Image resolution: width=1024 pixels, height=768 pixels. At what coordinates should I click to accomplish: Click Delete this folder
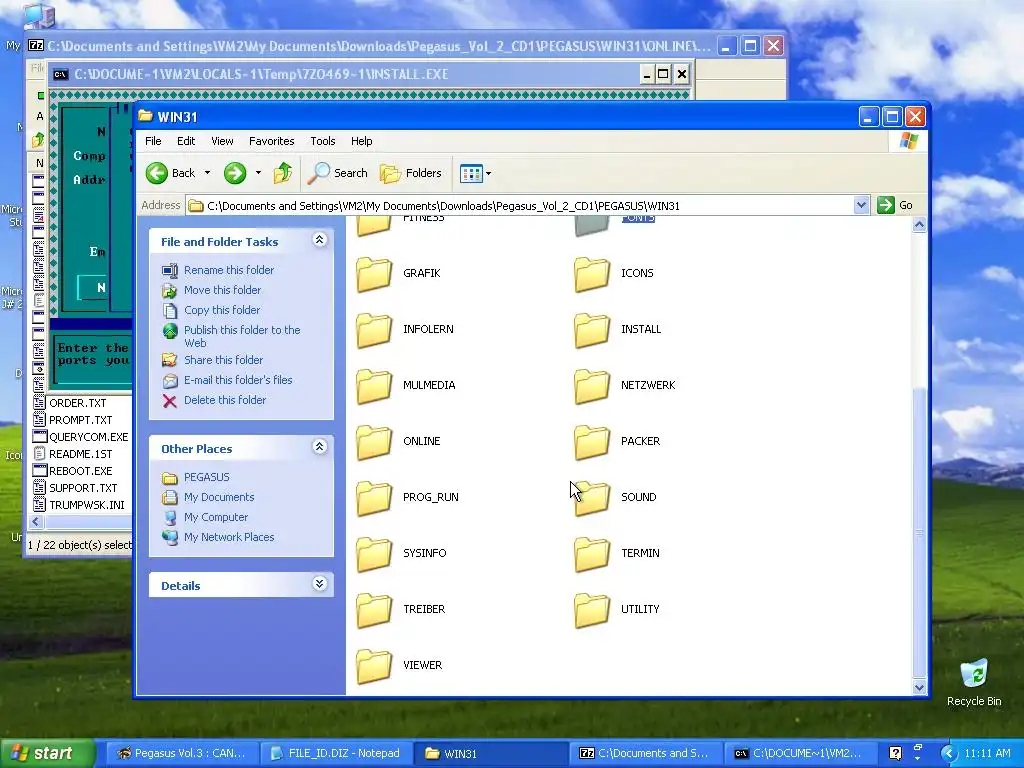coord(225,400)
